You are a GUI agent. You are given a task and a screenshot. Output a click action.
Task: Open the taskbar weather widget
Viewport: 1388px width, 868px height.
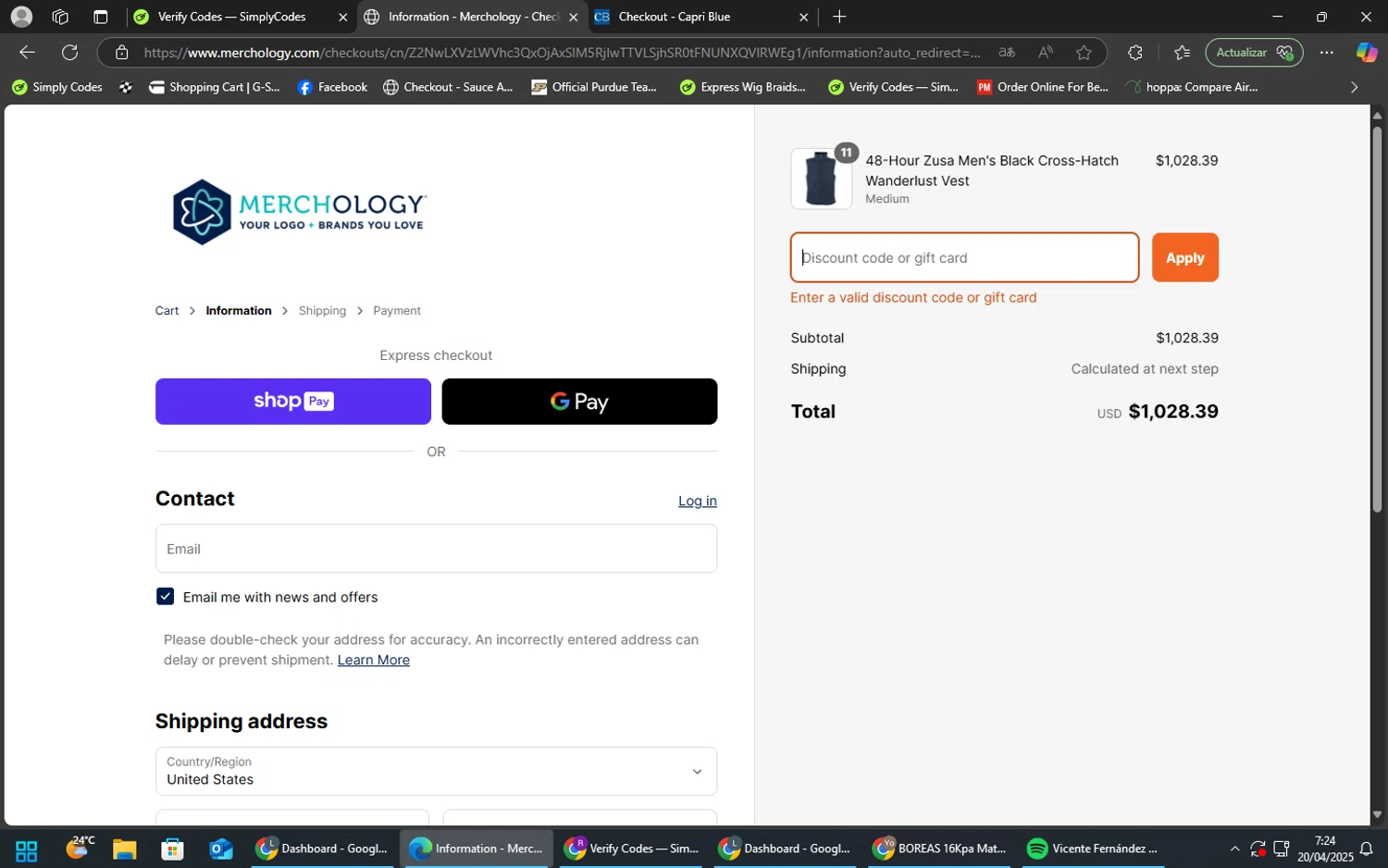coord(80,847)
